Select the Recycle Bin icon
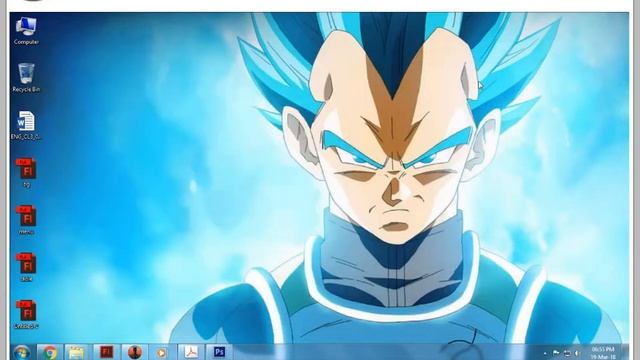640x360 pixels. [26, 78]
